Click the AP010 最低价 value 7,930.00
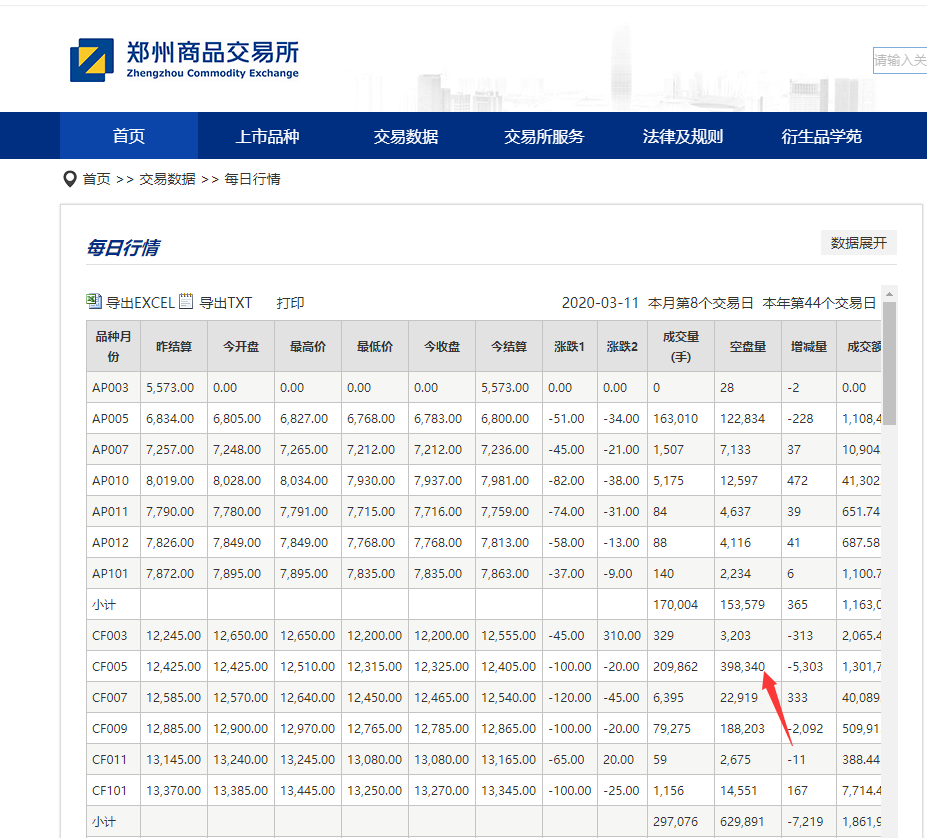The image size is (927, 838). click(x=371, y=480)
